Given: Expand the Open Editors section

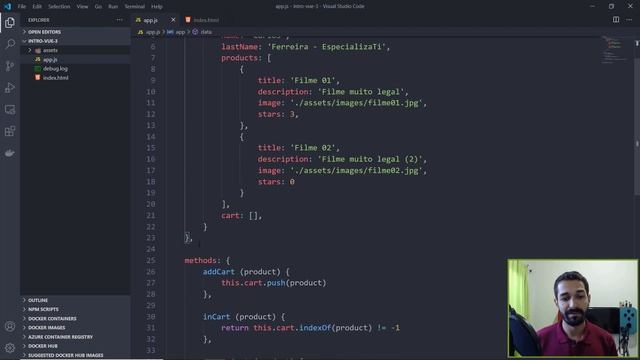Looking at the screenshot, I should coord(76,32).
